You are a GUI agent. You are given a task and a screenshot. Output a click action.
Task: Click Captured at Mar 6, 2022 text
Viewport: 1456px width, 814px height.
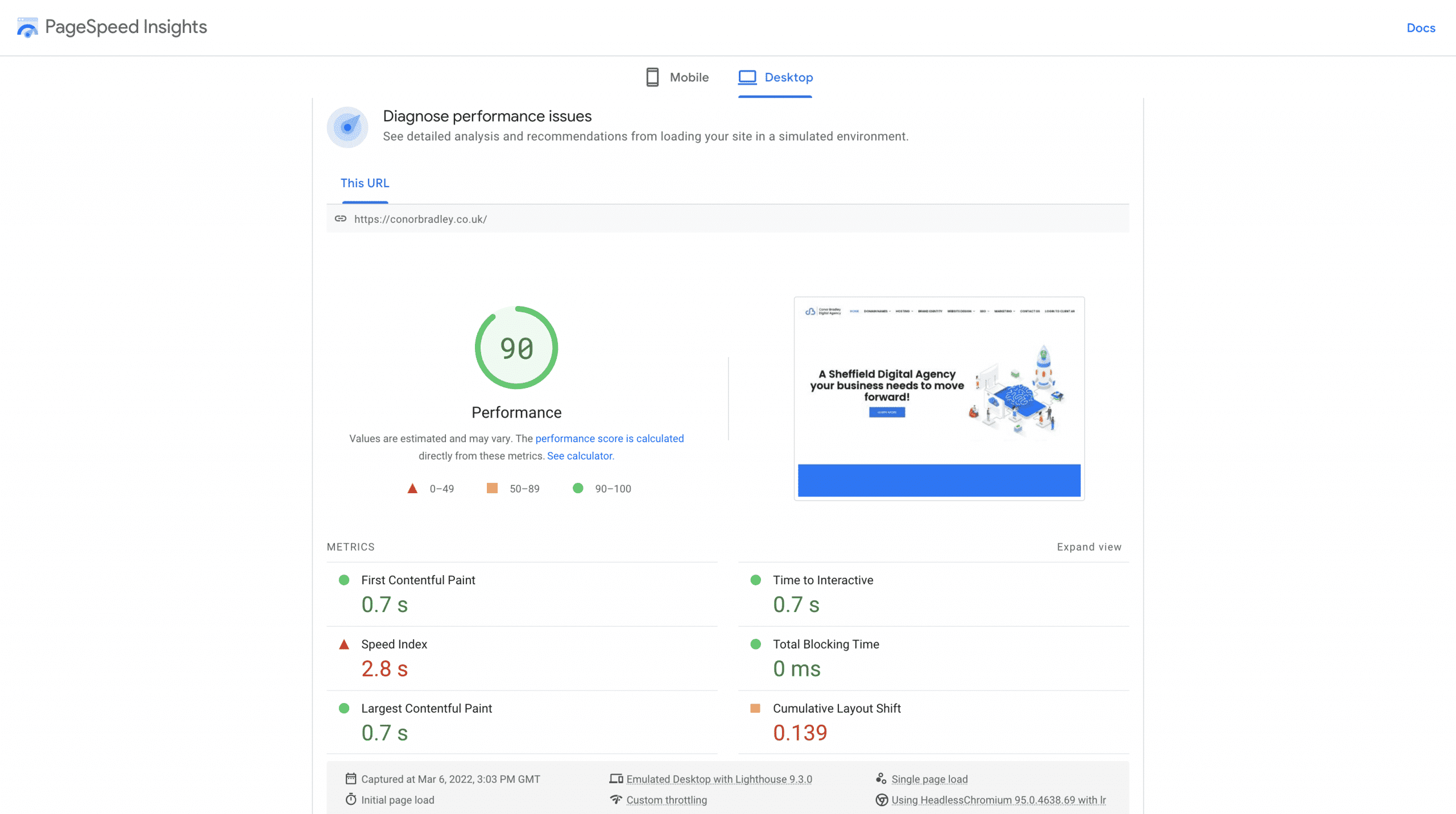(450, 779)
